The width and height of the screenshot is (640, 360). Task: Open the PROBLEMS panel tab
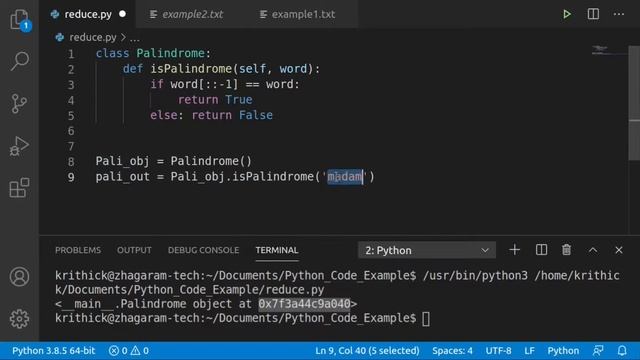coord(78,250)
